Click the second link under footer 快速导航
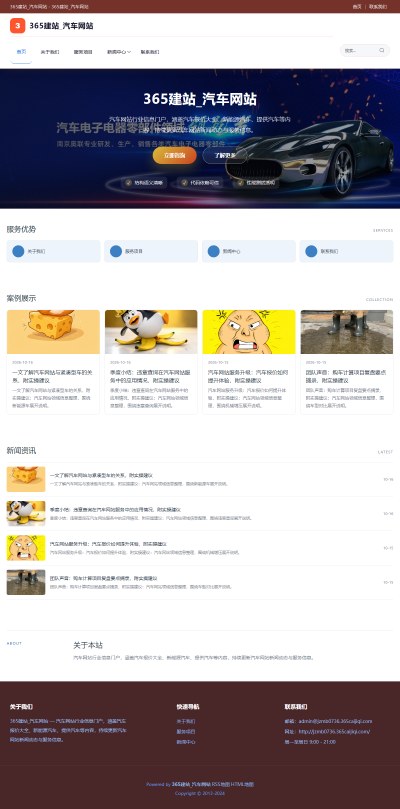The image size is (400, 809). (186, 732)
